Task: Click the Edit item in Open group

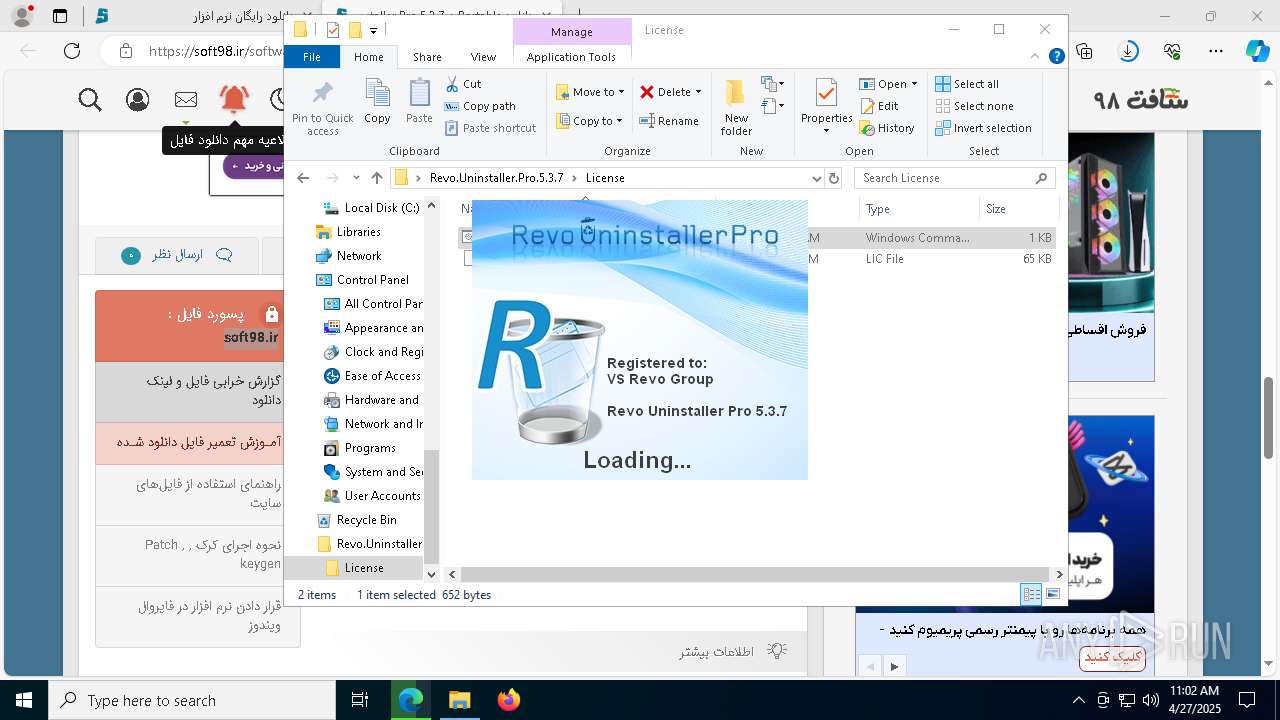Action: pyautogui.click(x=879, y=106)
